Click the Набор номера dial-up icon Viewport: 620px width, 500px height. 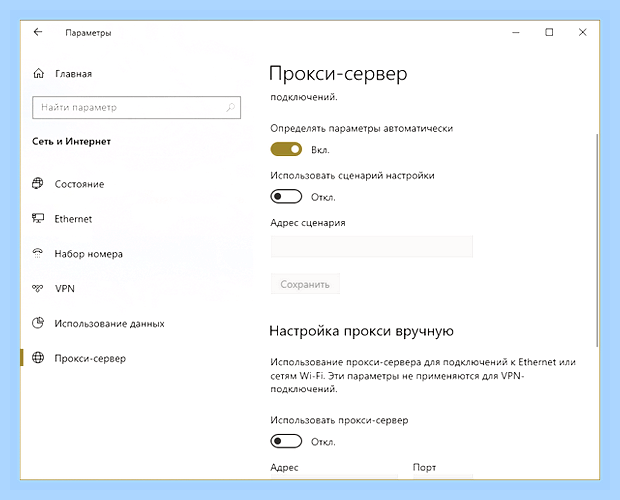pos(38,253)
